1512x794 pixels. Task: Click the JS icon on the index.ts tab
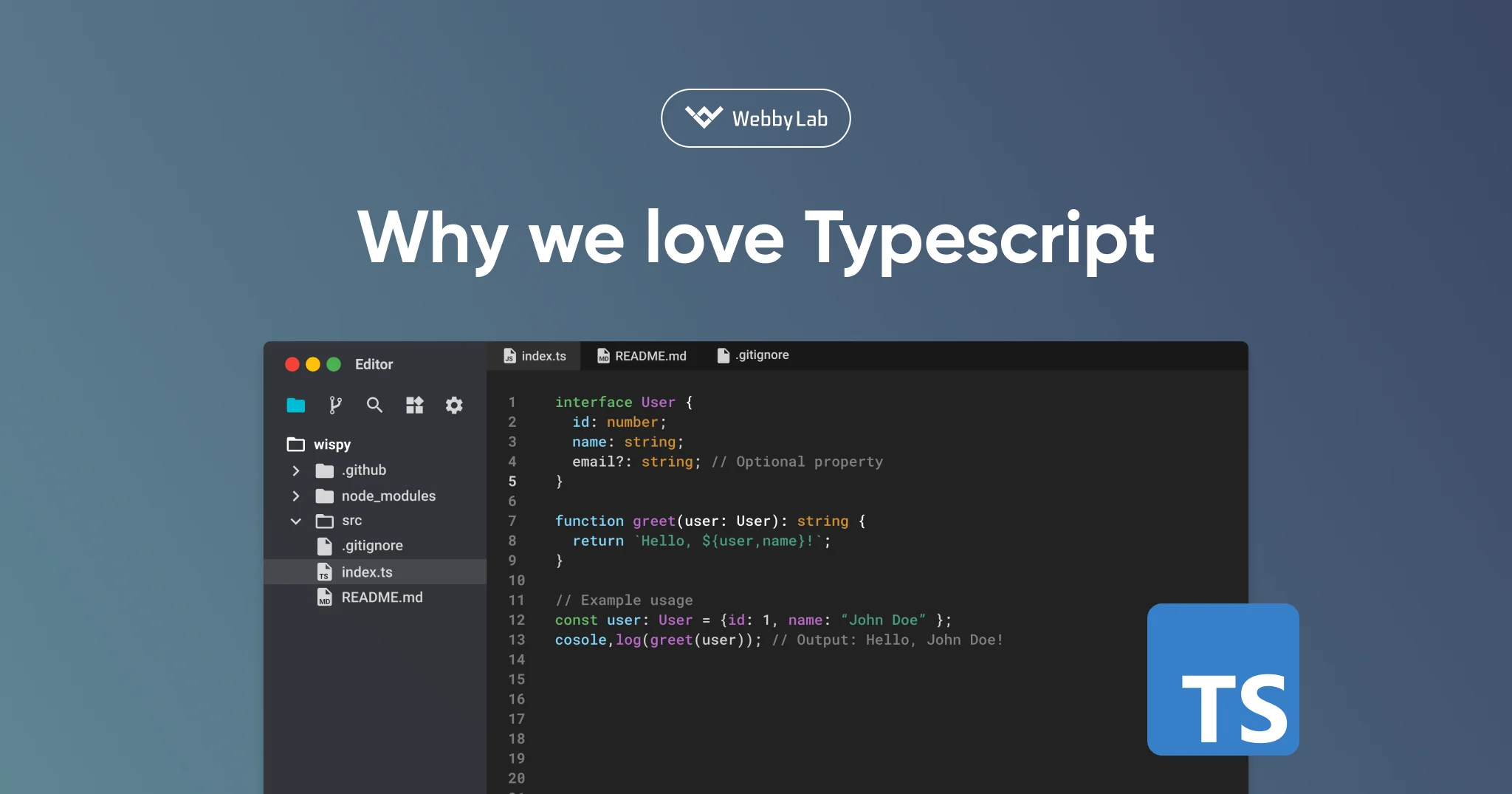(x=509, y=355)
